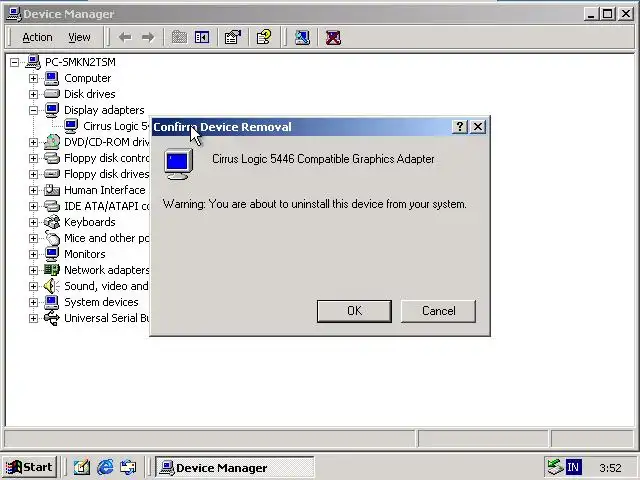640x480 pixels.
Task: Select the System devices icon
Action: coord(52,302)
